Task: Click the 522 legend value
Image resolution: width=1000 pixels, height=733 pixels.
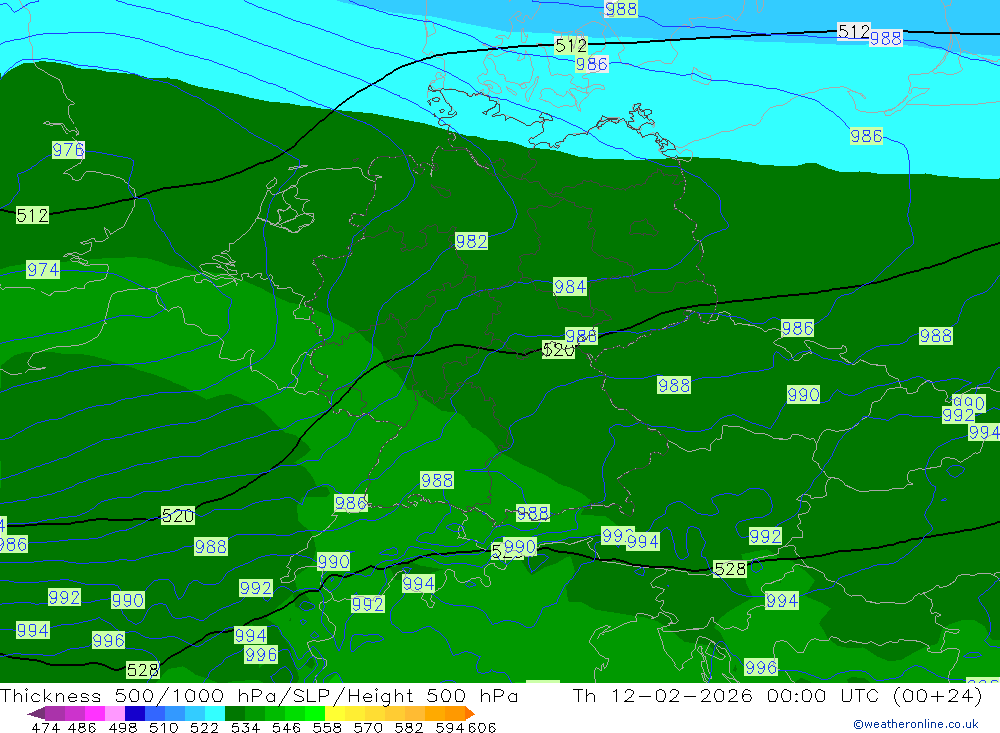Action: tap(205, 727)
